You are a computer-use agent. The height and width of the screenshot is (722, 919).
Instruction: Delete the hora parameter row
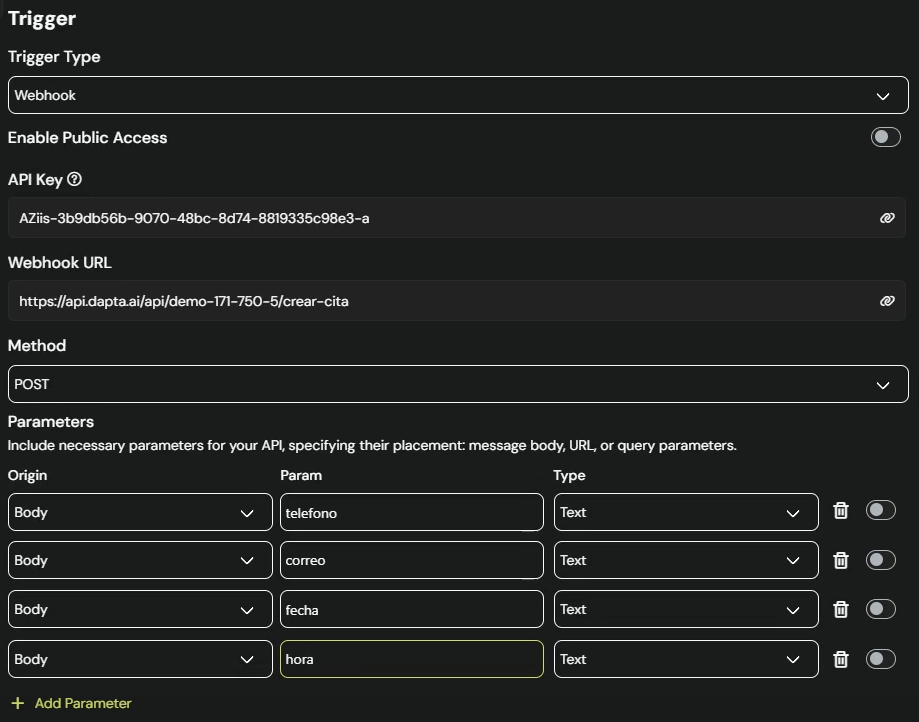841,659
